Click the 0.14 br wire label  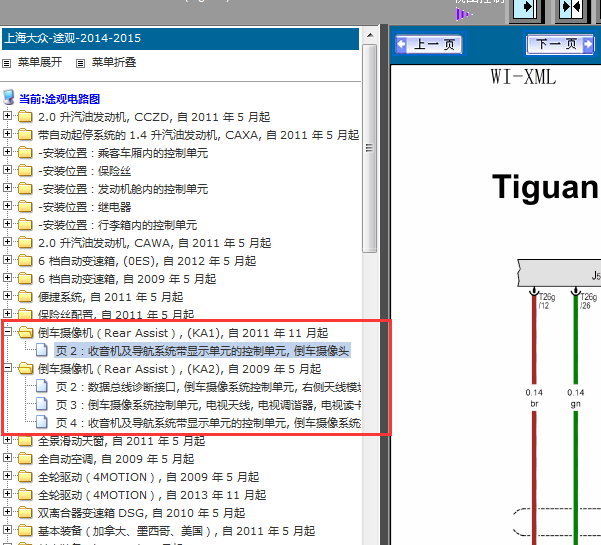[x=534, y=398]
